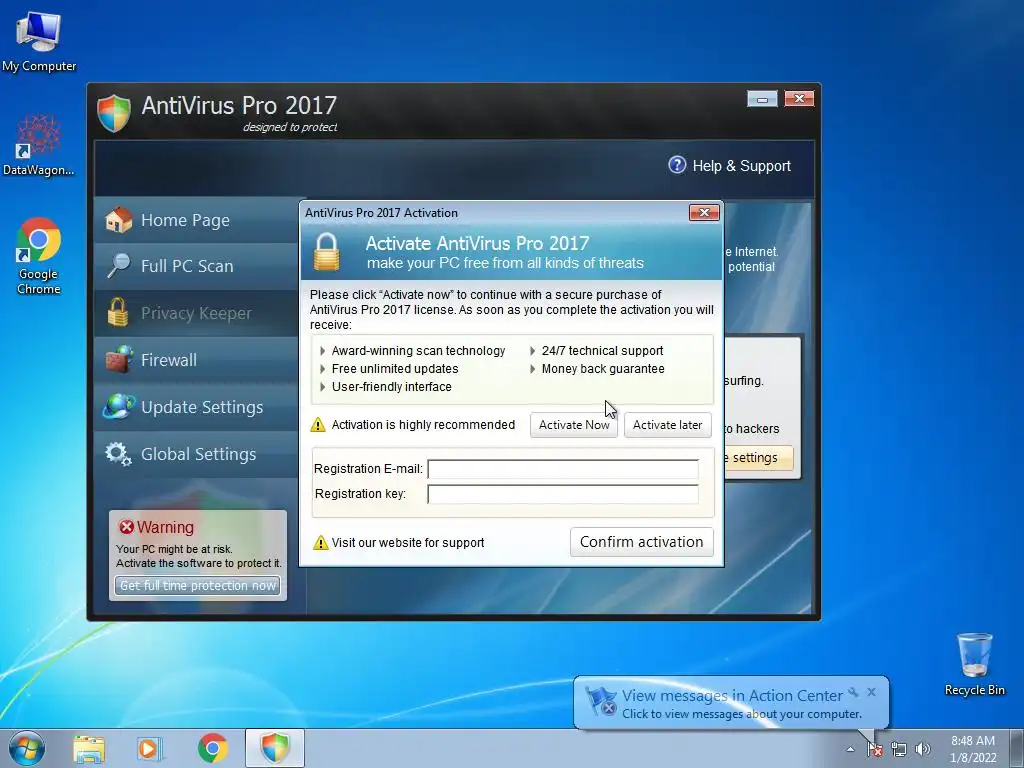1024x768 pixels.
Task: Click the taskbar clock showing 8:48 AM
Action: point(973,749)
